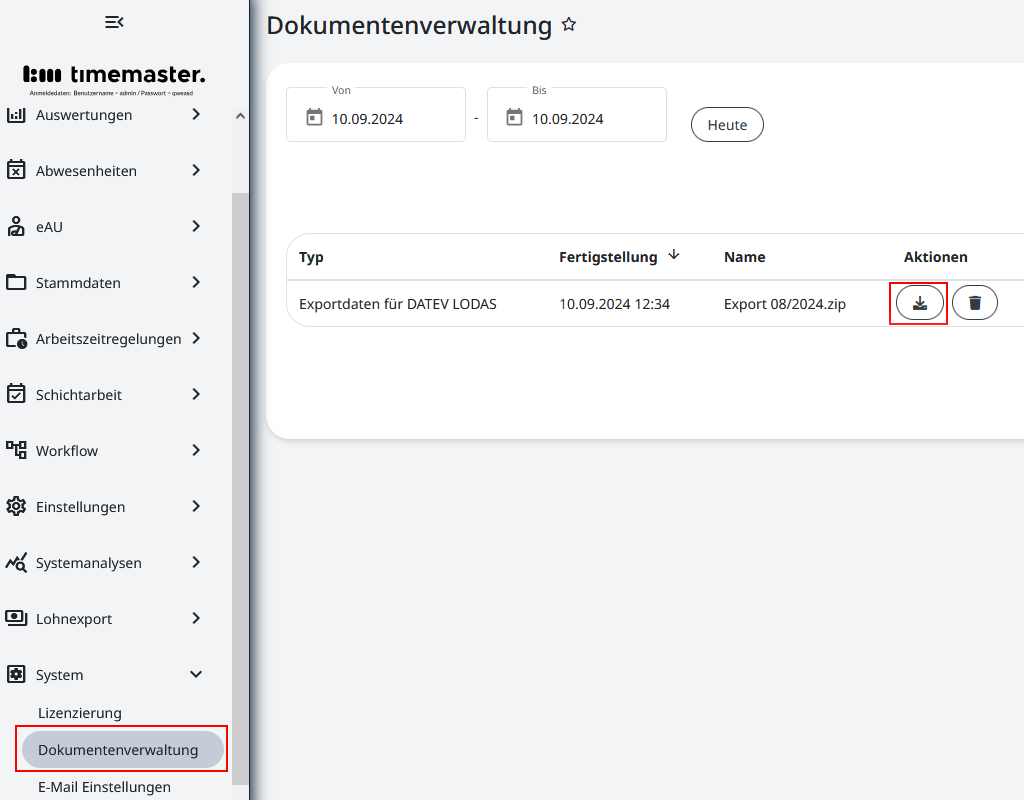Open calendar picker in the Bis field
Viewport: 1024px width, 800px height.
click(x=514, y=118)
